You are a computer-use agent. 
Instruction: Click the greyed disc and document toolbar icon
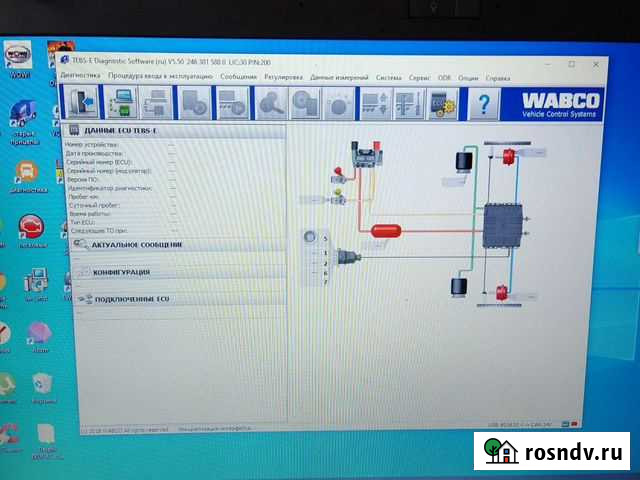[x=305, y=103]
